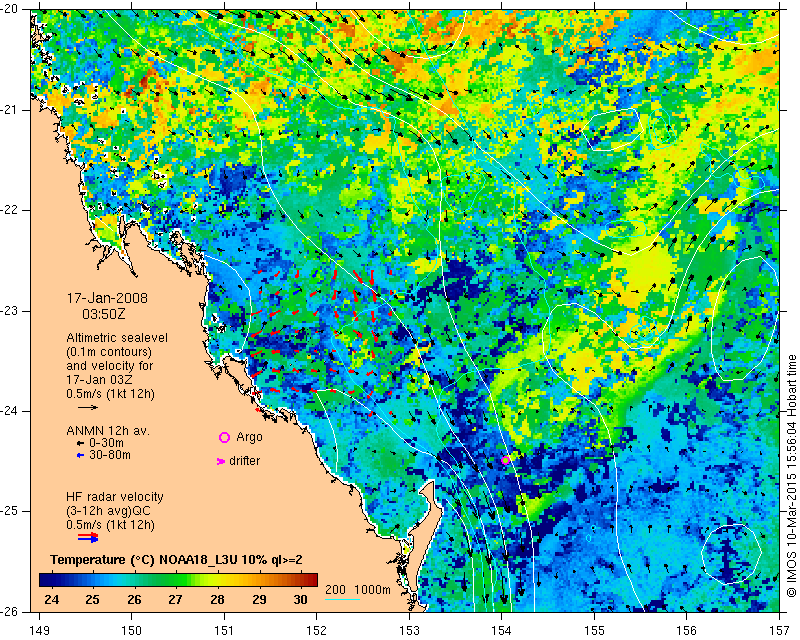Screen dimensions: 800x640
Task: Click the time label 03:50Z
Action: tap(104, 314)
